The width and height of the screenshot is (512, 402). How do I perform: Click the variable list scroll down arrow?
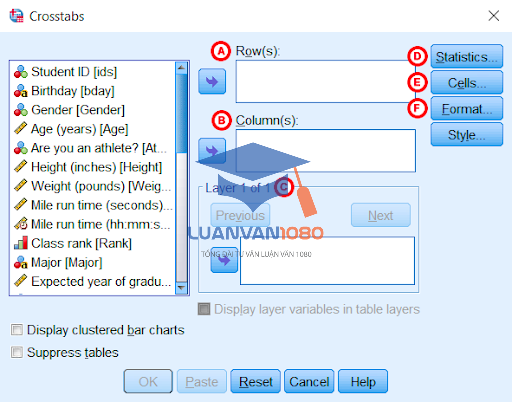coord(181,288)
